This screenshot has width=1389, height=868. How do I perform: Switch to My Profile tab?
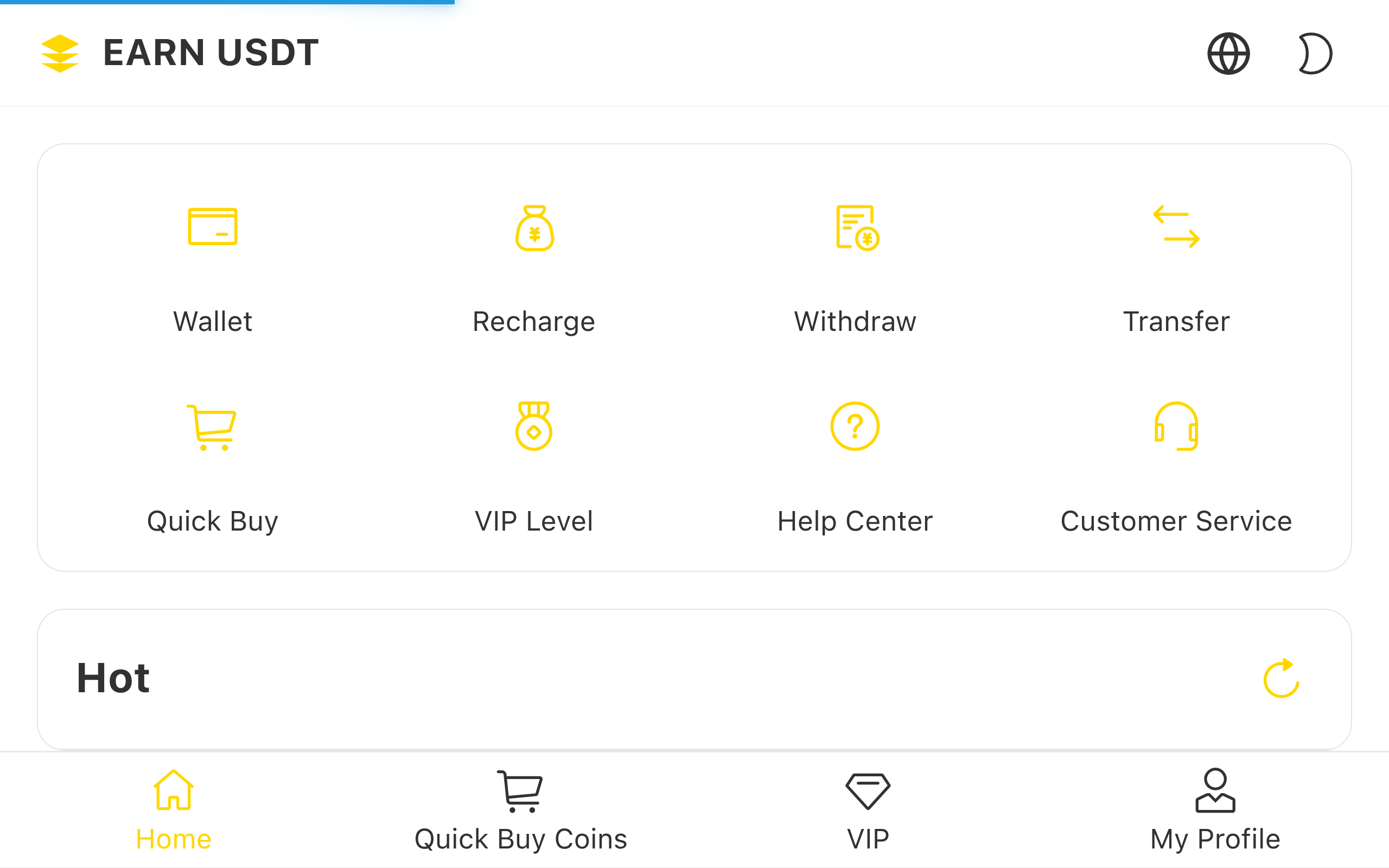pyautogui.click(x=1215, y=809)
